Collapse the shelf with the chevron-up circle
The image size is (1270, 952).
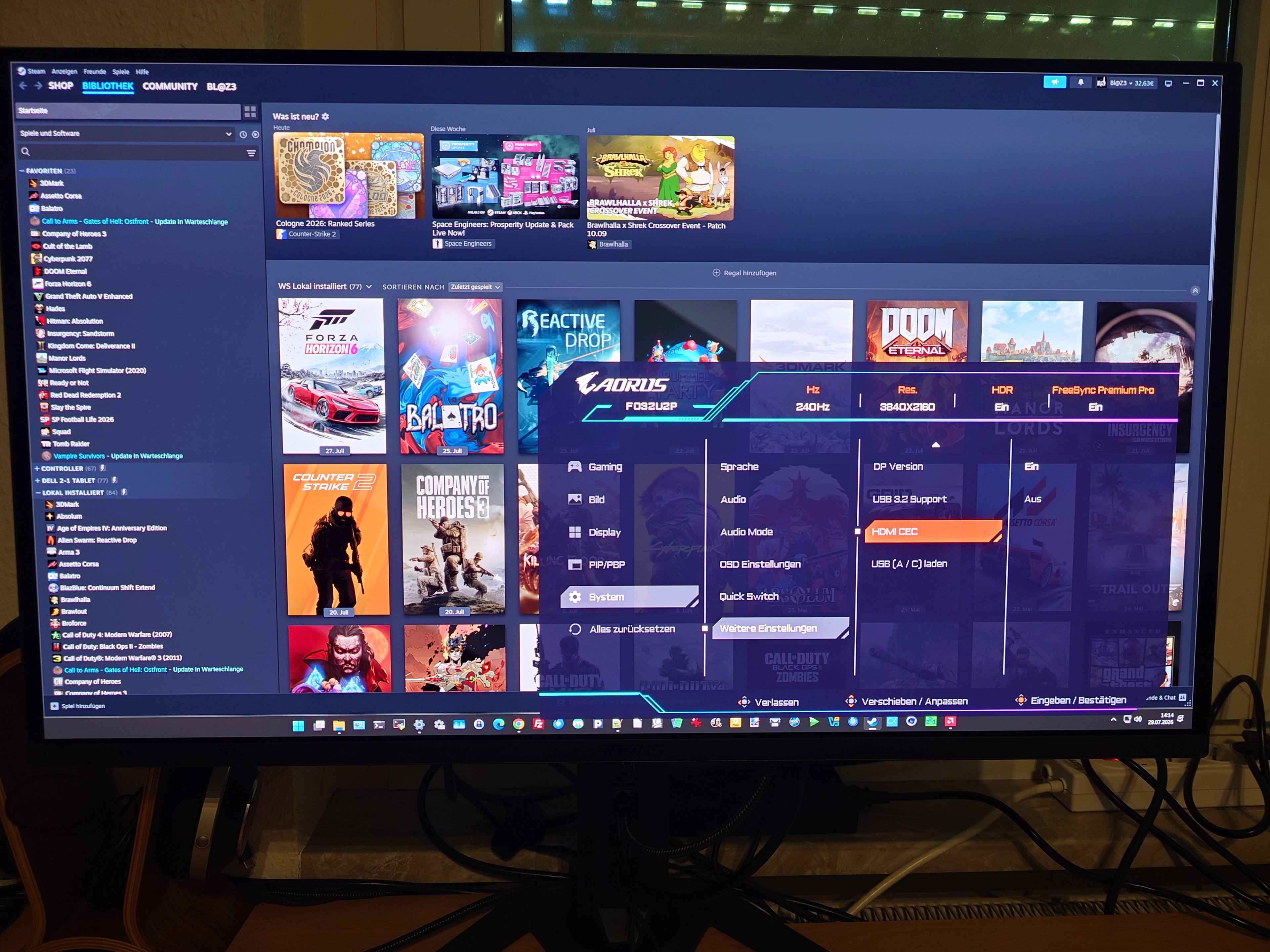1195,291
